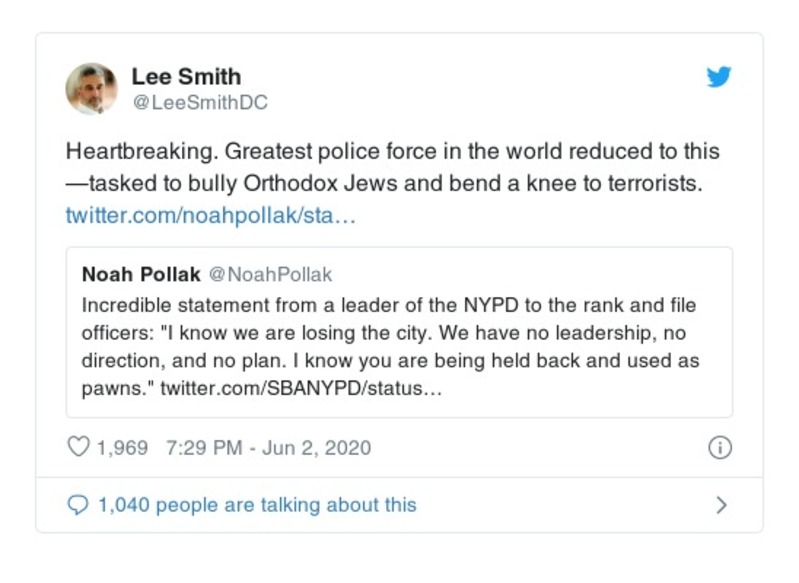Viewport: 799px width, 583px height.
Task: Click the 1,969 likes count
Action: click(x=122, y=447)
